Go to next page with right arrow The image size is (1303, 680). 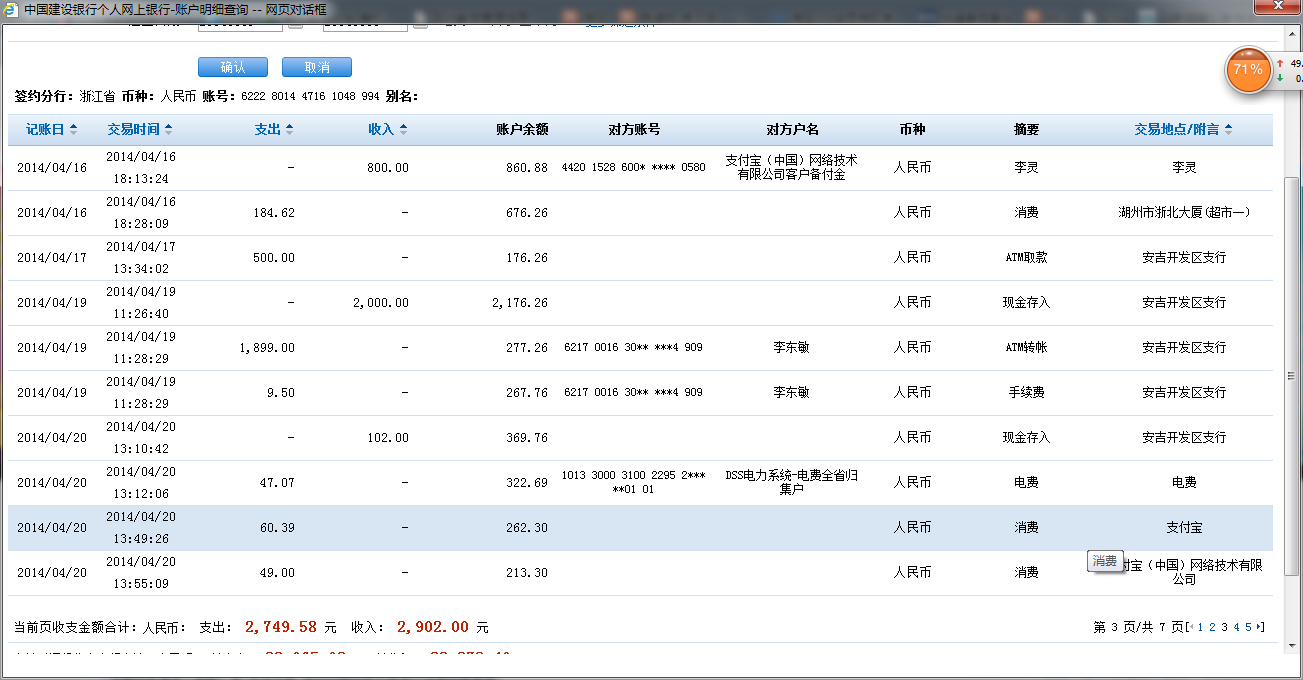pos(1260,627)
